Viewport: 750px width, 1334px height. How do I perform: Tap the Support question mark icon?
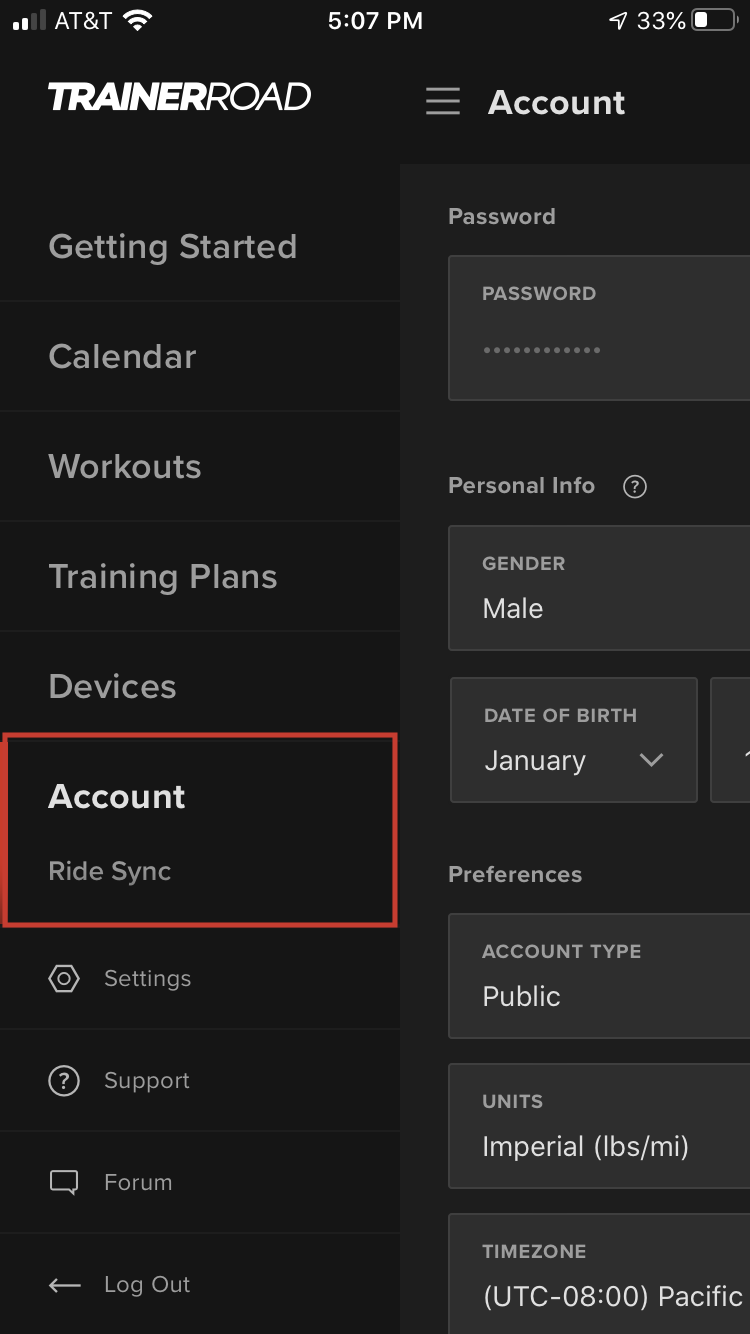click(64, 1080)
